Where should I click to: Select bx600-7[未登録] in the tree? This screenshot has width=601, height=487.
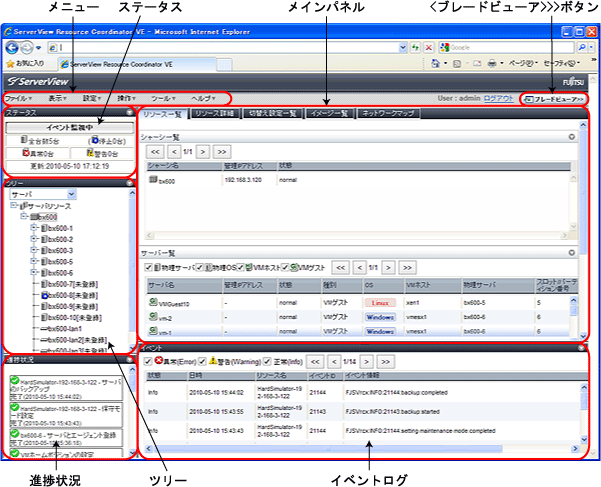[x=73, y=284]
